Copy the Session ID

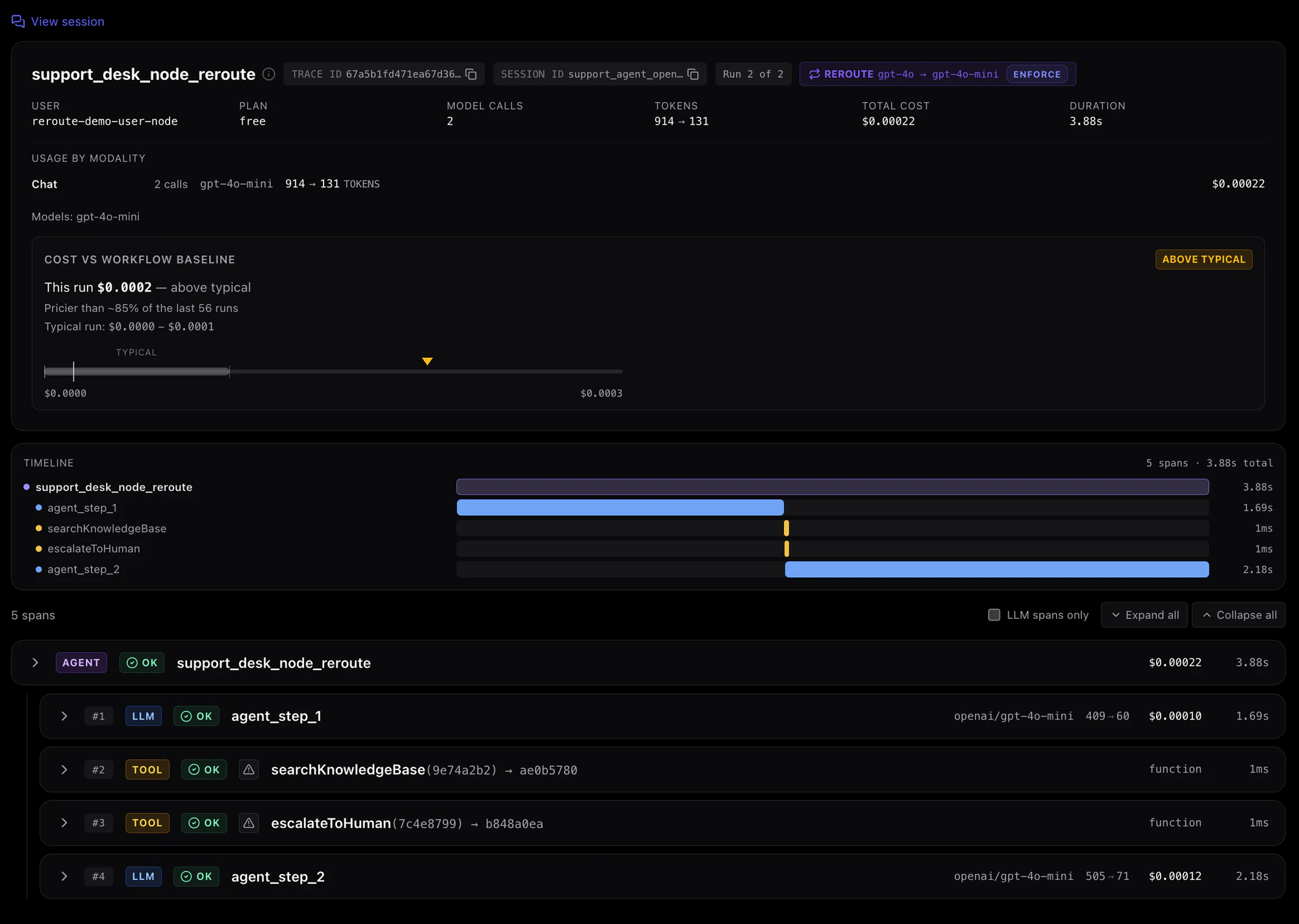(693, 74)
